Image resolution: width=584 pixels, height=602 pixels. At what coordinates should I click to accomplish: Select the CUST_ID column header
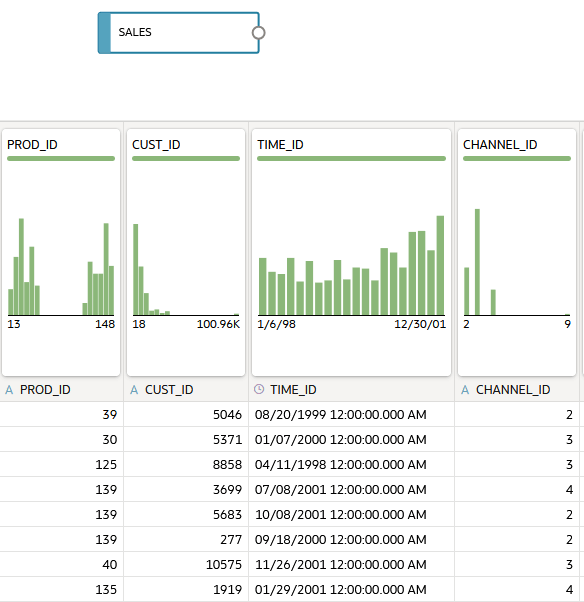186,390
